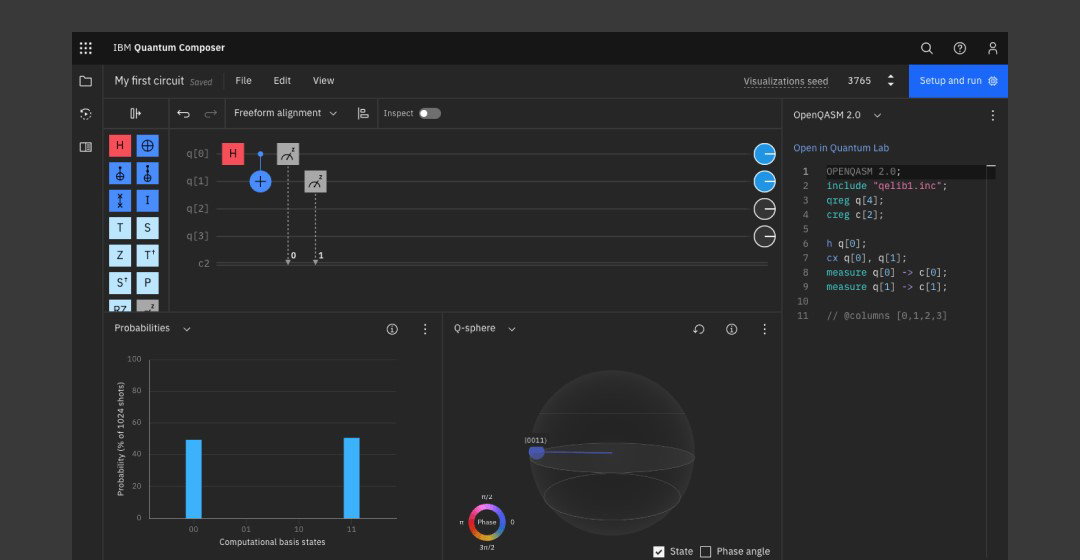Click the seed value 3765 field
1080x560 pixels.
click(x=860, y=81)
